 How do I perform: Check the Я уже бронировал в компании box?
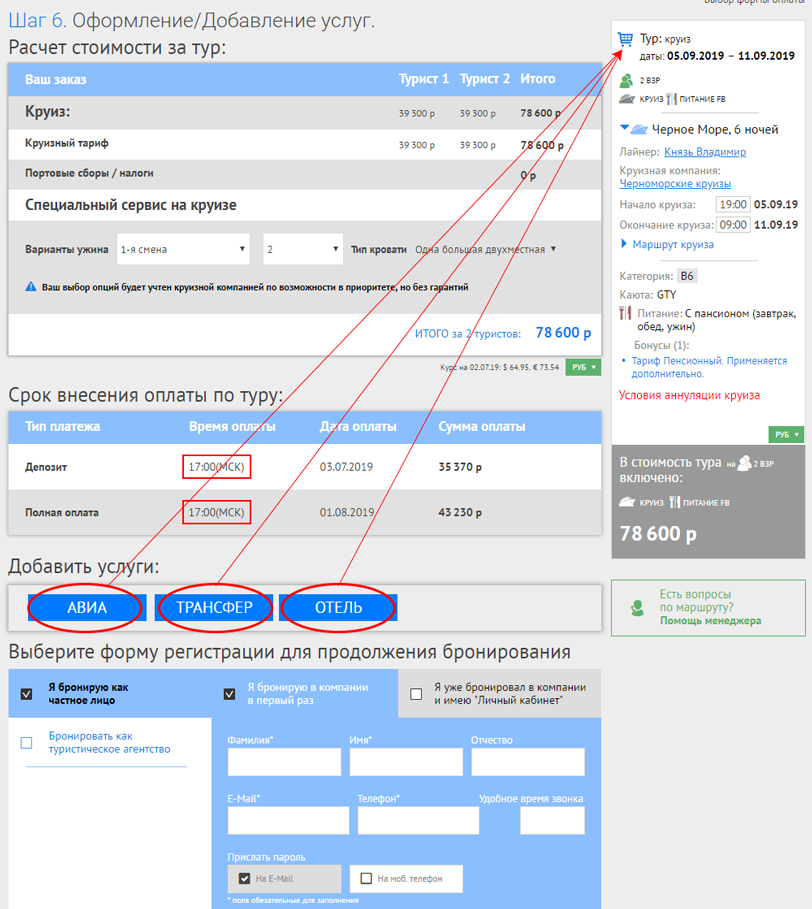[x=417, y=693]
